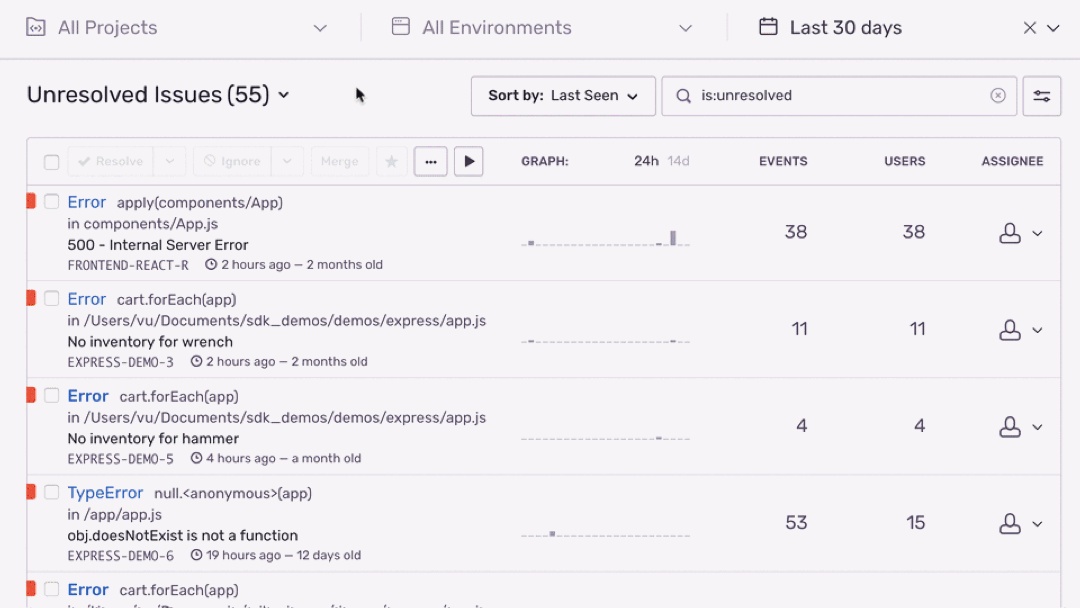Image resolution: width=1080 pixels, height=608 pixels.
Task: Click clock icon on EXPRESS-DEMO-6 row
Action: tap(196, 555)
